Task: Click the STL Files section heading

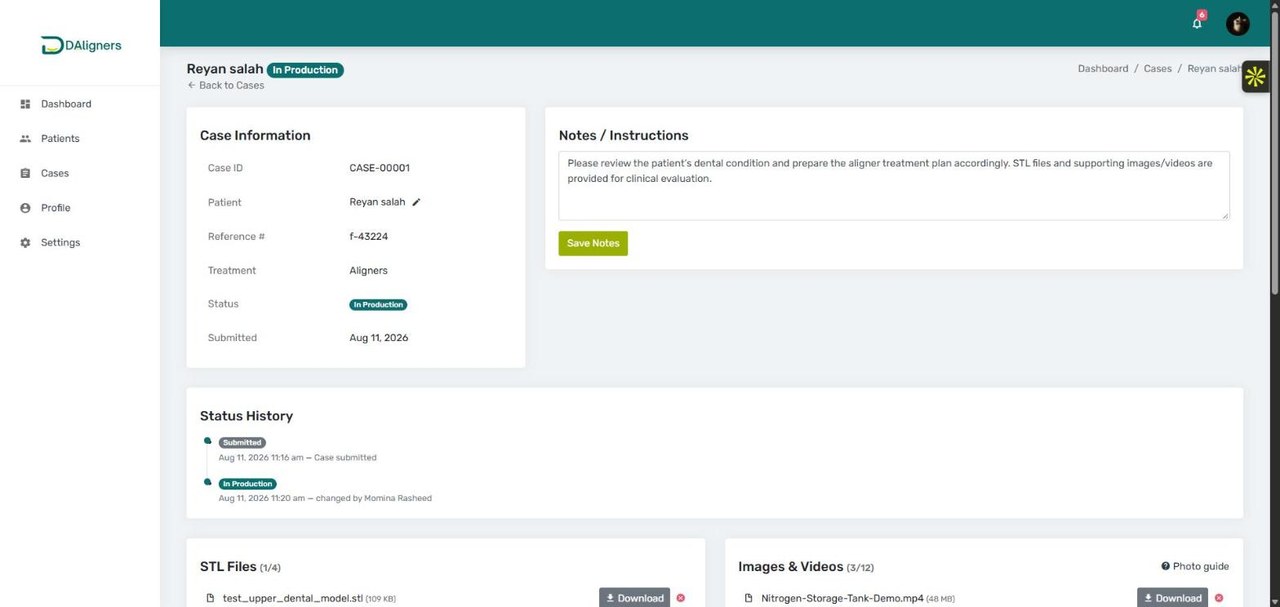Action: pyautogui.click(x=228, y=566)
